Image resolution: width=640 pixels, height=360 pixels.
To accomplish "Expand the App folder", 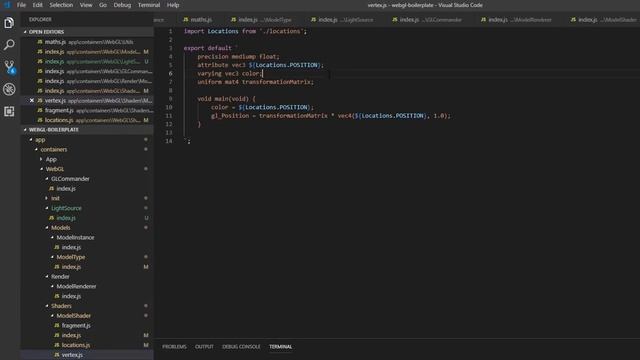I will (41, 159).
